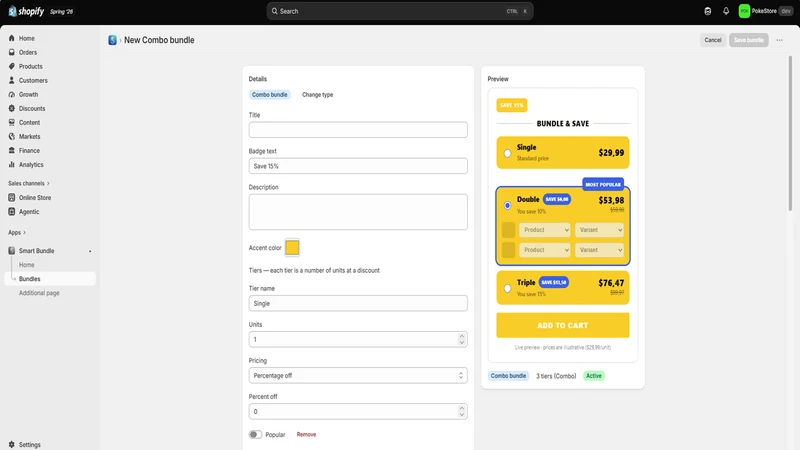Open the Orders icon in the sidebar
The width and height of the screenshot is (800, 450).
click(12, 52)
